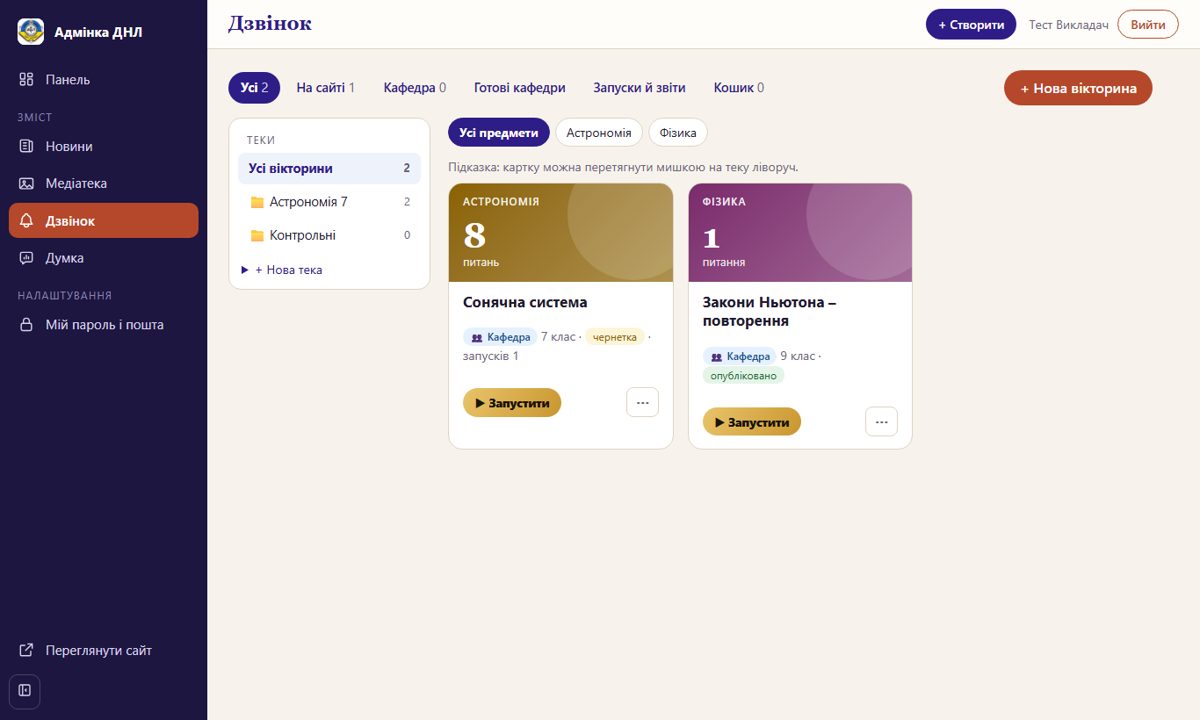Open the Думка section
The image size is (1200, 720).
(104, 258)
